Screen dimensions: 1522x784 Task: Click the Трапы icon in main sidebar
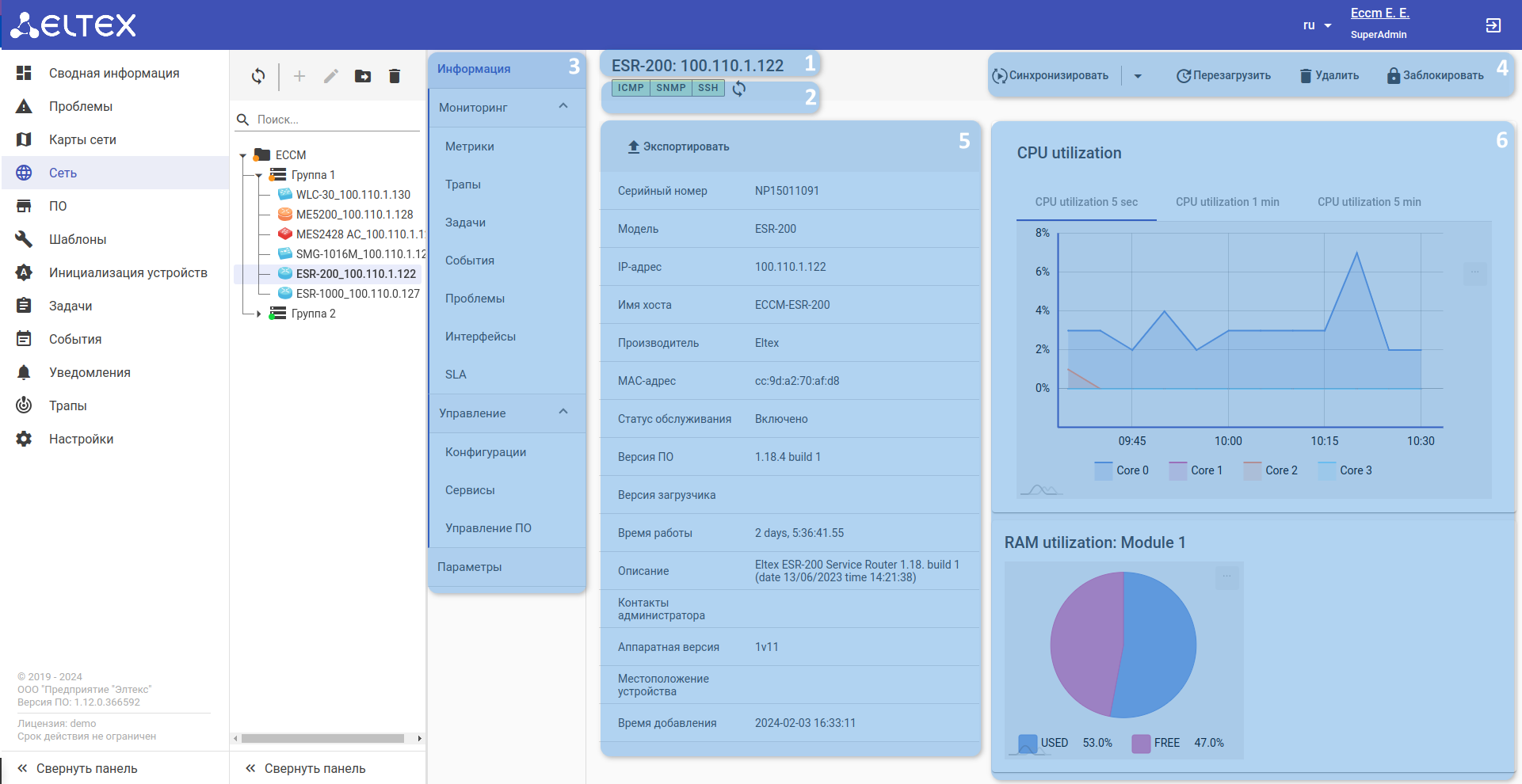tap(25, 405)
